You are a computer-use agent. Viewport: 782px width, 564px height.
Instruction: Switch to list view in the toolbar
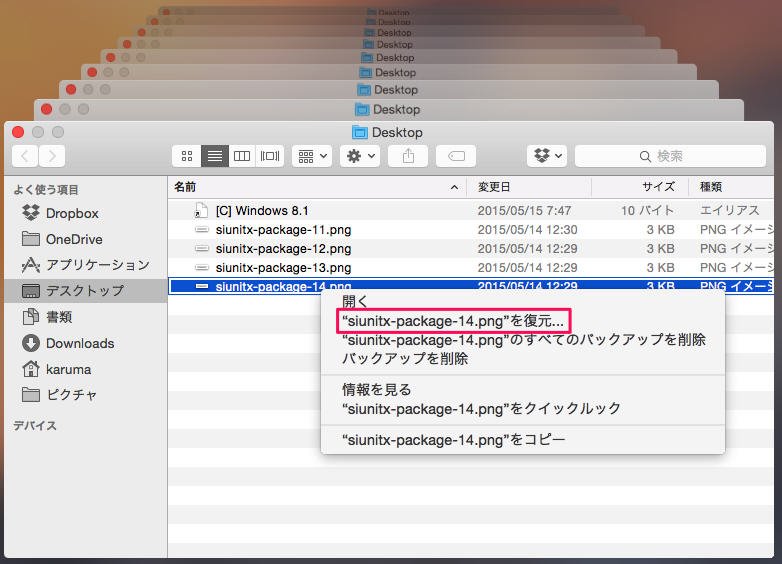click(x=215, y=156)
